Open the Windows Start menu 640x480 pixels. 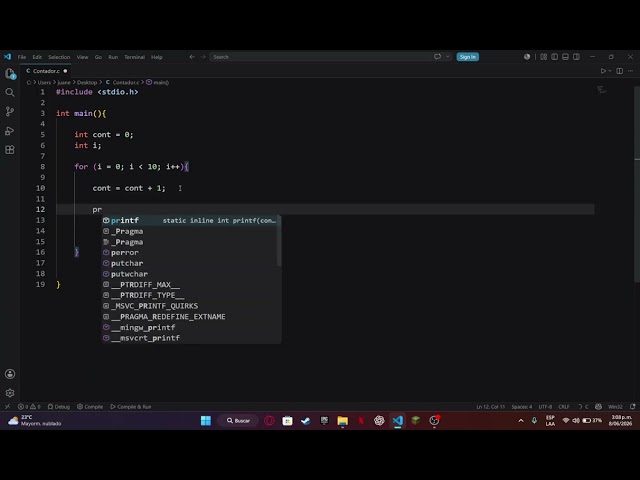tap(206, 420)
